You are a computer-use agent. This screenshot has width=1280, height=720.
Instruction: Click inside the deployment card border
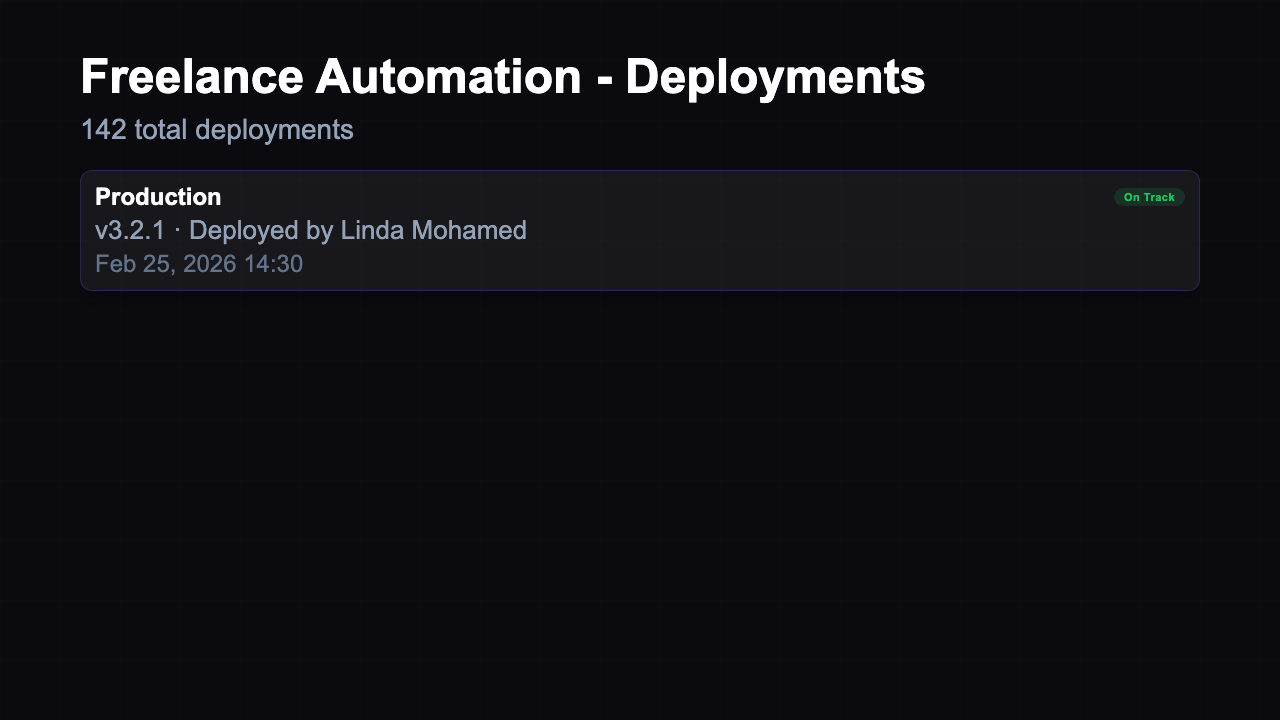click(x=640, y=230)
